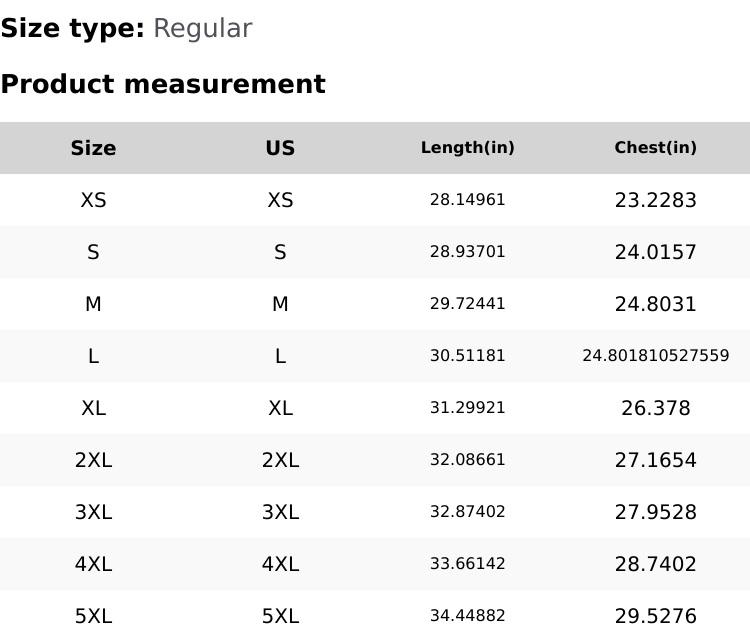
Task: Click chest value 23.2283
Action: [x=655, y=200]
